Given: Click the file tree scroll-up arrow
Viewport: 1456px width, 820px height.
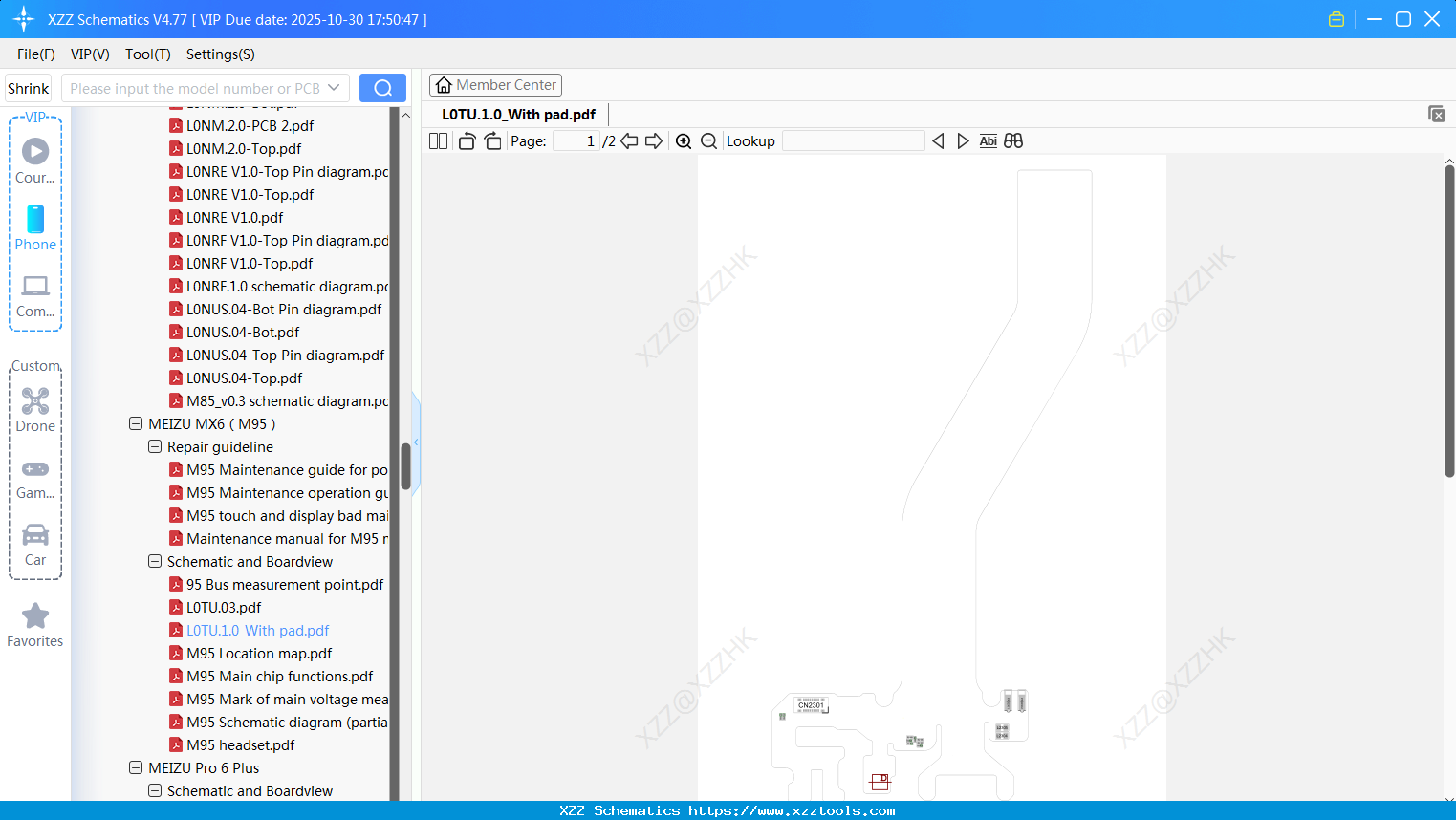Looking at the screenshot, I should [405, 115].
